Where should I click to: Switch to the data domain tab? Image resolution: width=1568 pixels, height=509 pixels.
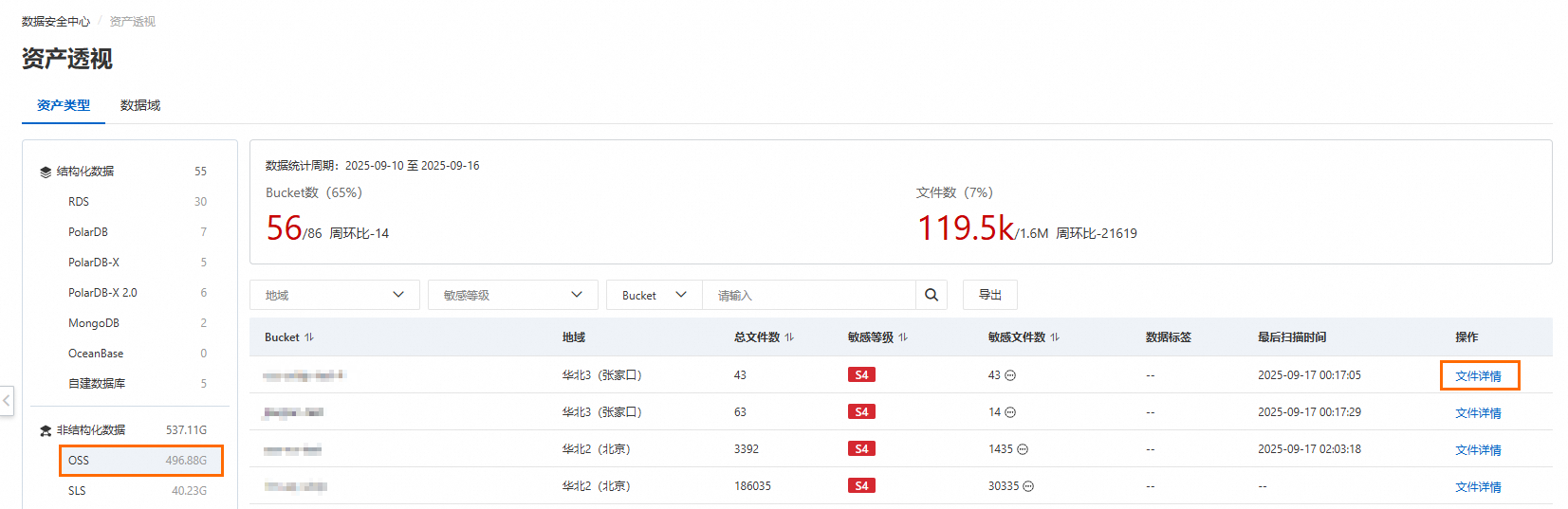tap(140, 105)
